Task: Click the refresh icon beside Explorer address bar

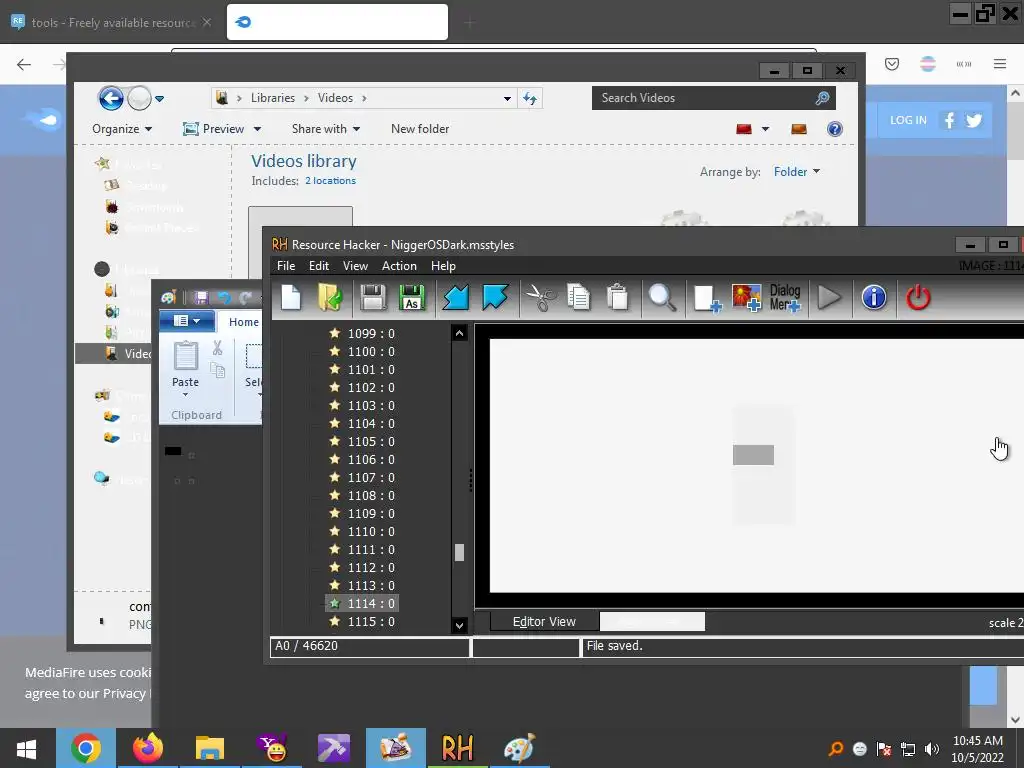Action: point(530,99)
